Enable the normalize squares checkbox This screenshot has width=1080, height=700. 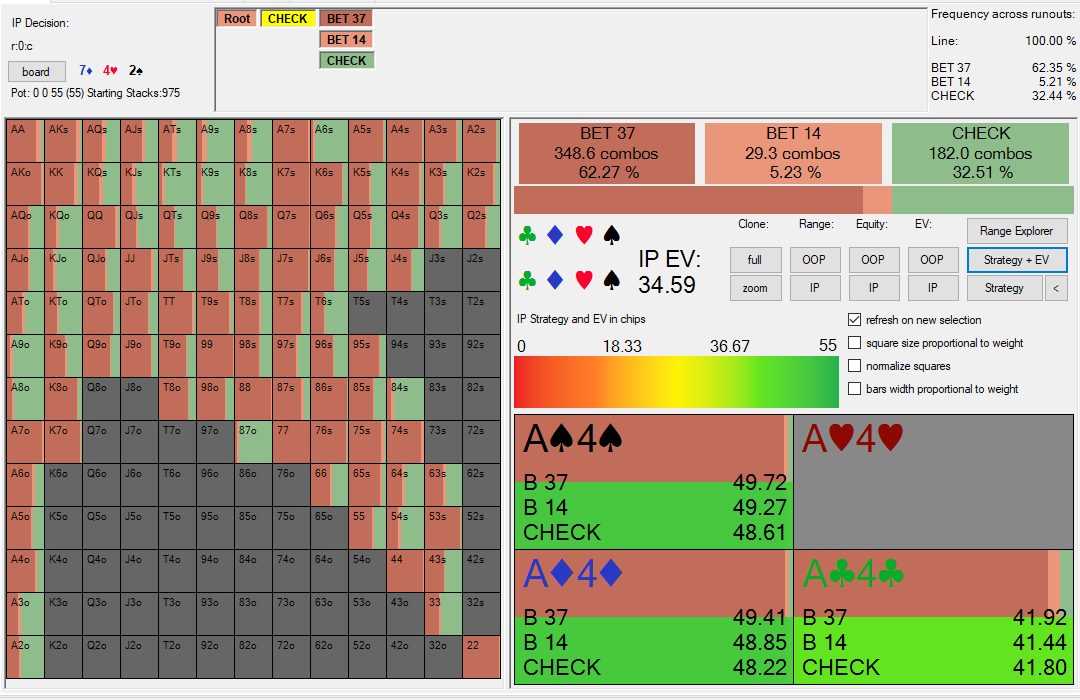click(x=854, y=366)
